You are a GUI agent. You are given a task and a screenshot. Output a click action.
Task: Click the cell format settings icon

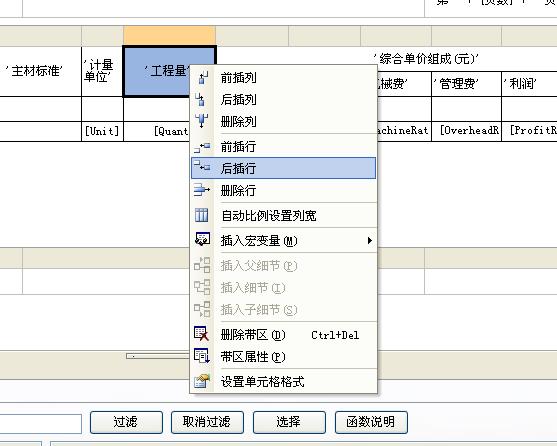click(202, 381)
